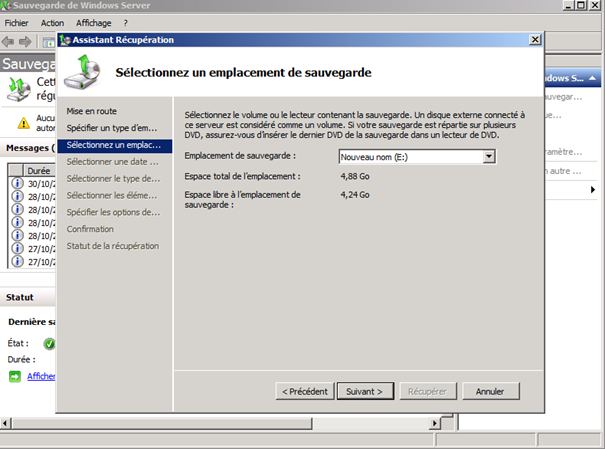605x449 pixels.
Task: Click the yellow warning triangle icon
Action: point(24,123)
